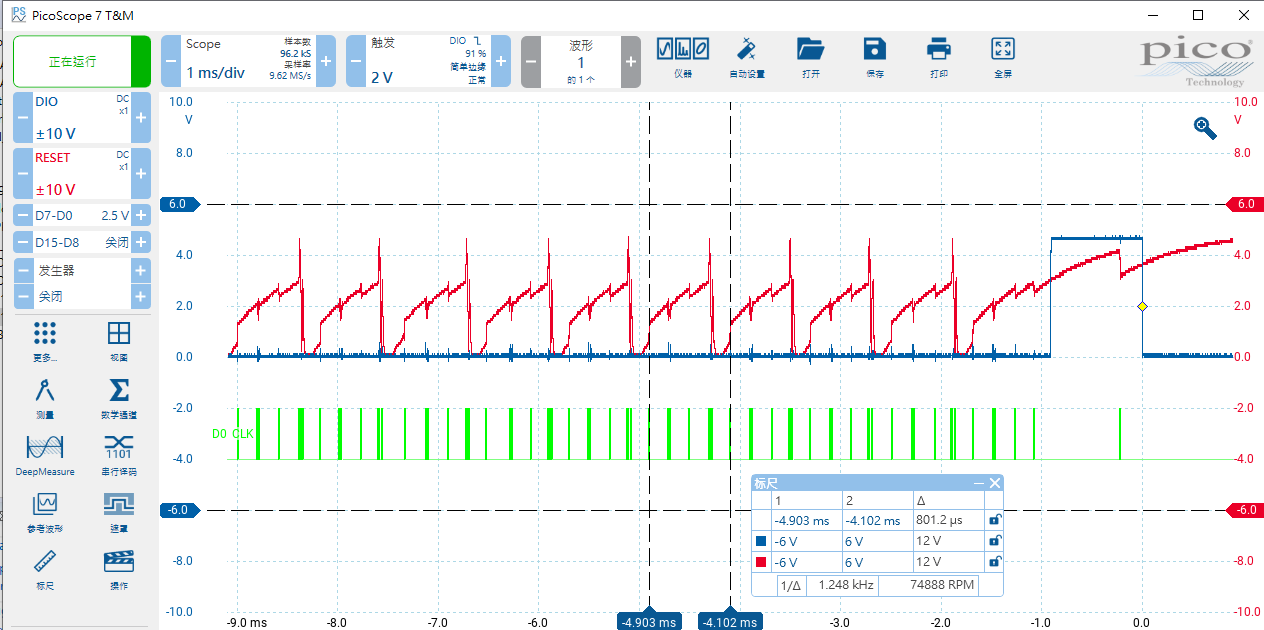Click the zoom magnifier on the waveform view

pyautogui.click(x=1204, y=128)
